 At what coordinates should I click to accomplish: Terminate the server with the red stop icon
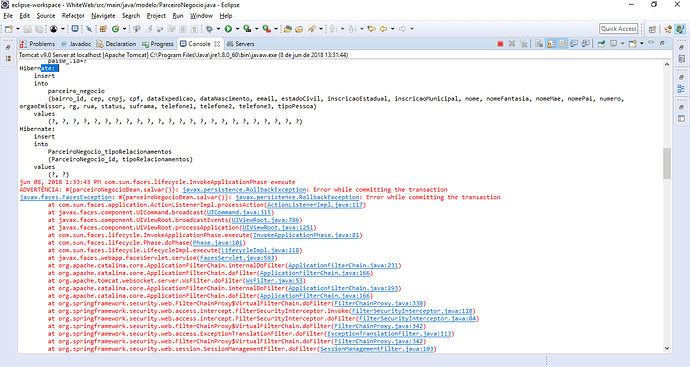point(500,44)
